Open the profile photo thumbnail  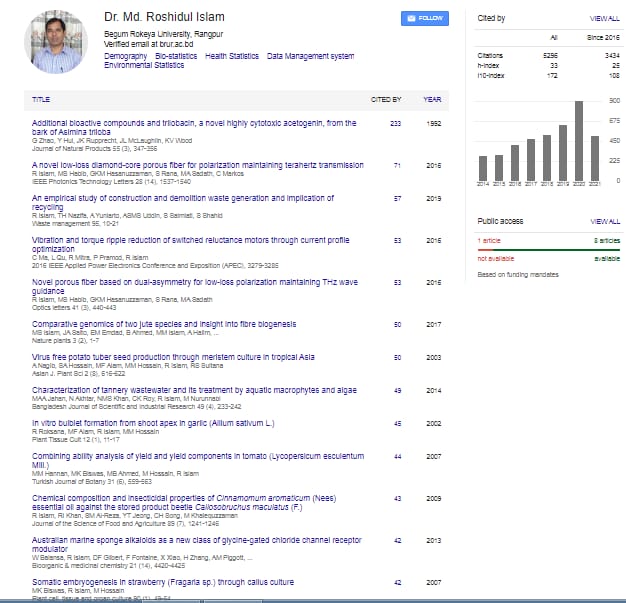click(56, 42)
